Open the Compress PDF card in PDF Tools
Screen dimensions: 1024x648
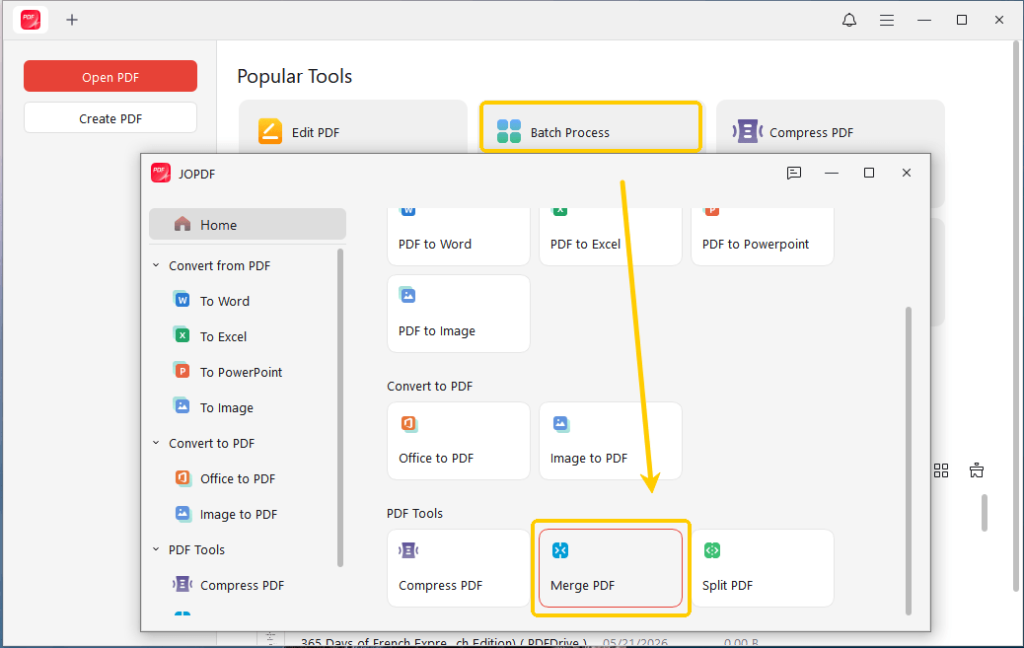(458, 568)
